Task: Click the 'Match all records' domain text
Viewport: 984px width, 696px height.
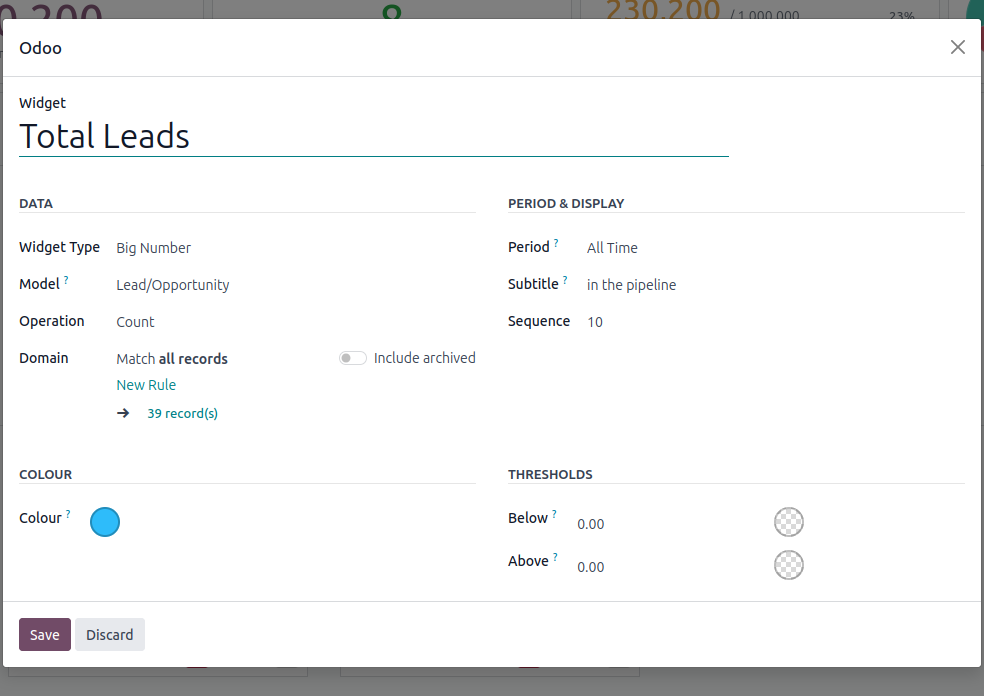Action: click(172, 359)
